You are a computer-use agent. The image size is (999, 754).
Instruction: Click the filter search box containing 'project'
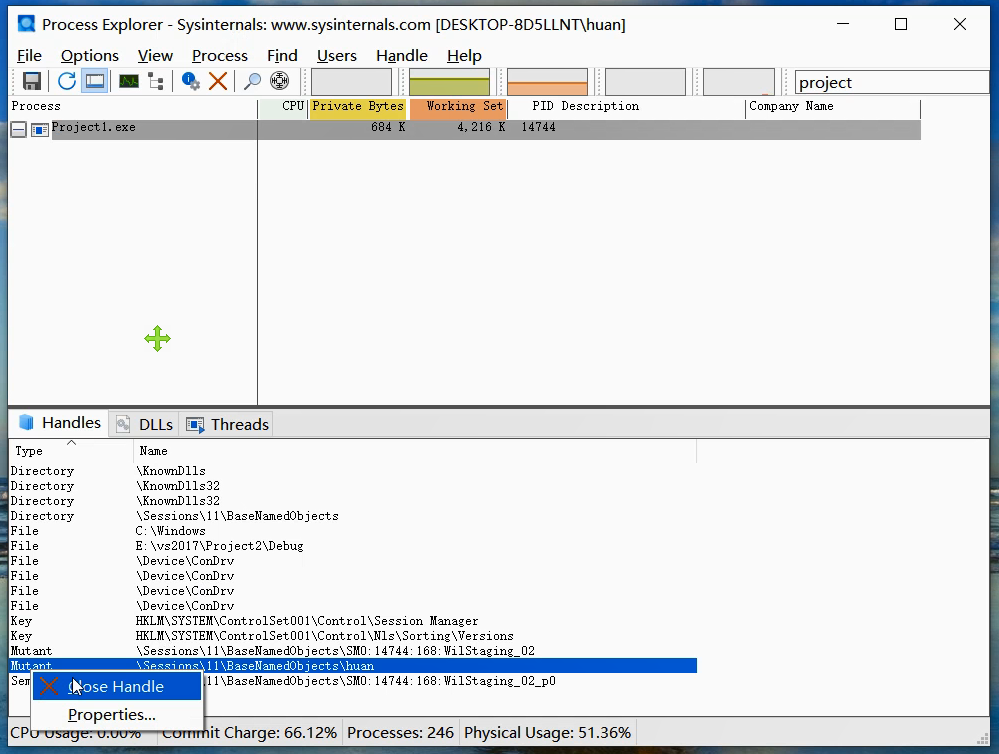[890, 83]
